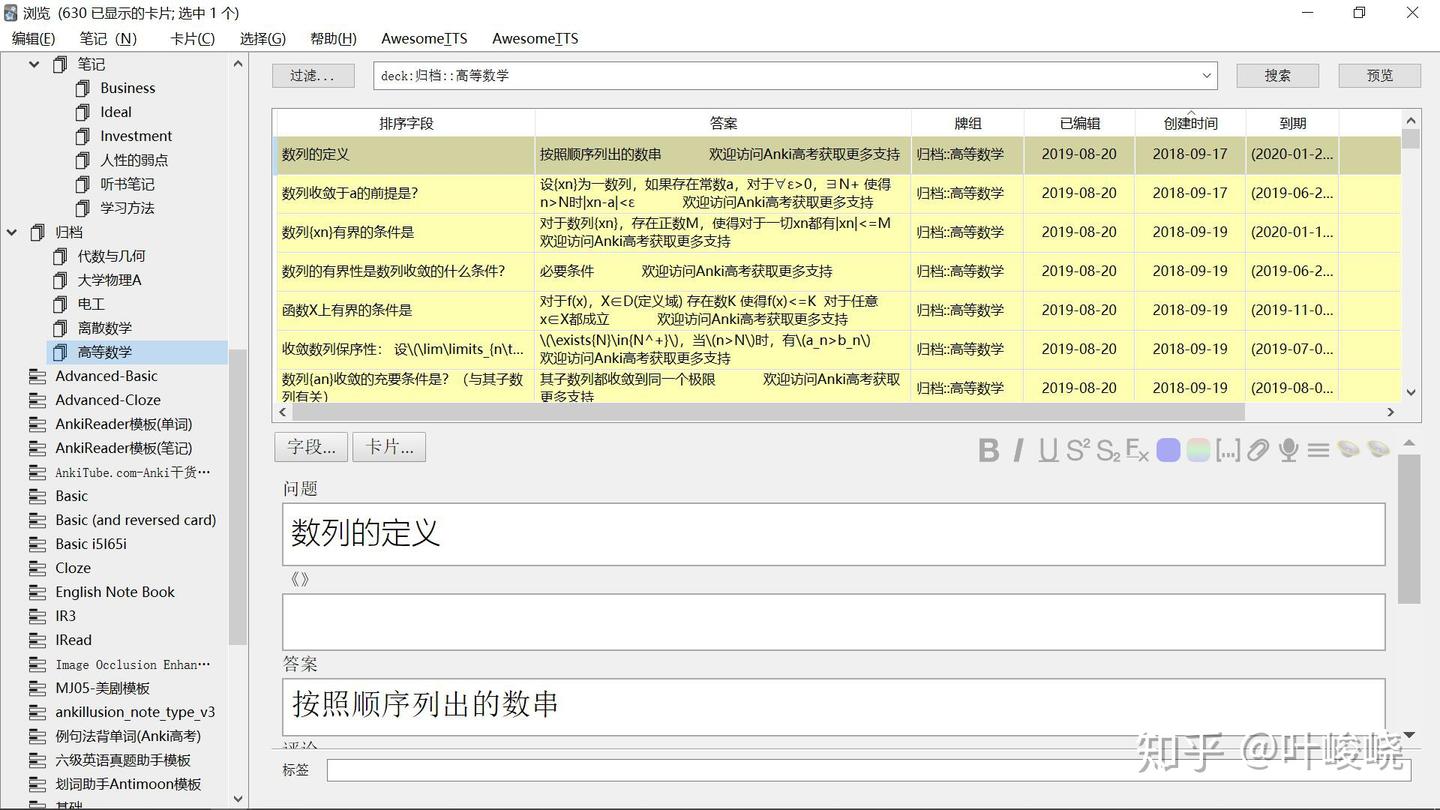Screen dimensions: 1440x810
Task: Click the note type icon beside English Note Book
Action: coord(38,592)
